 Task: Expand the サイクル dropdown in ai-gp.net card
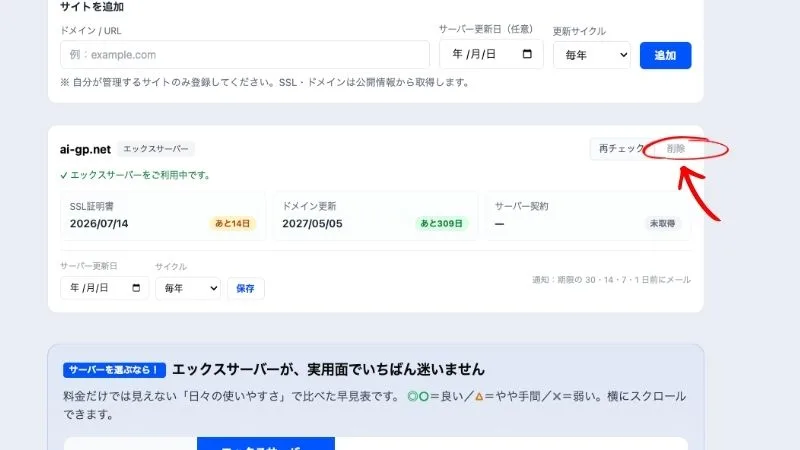(x=188, y=288)
